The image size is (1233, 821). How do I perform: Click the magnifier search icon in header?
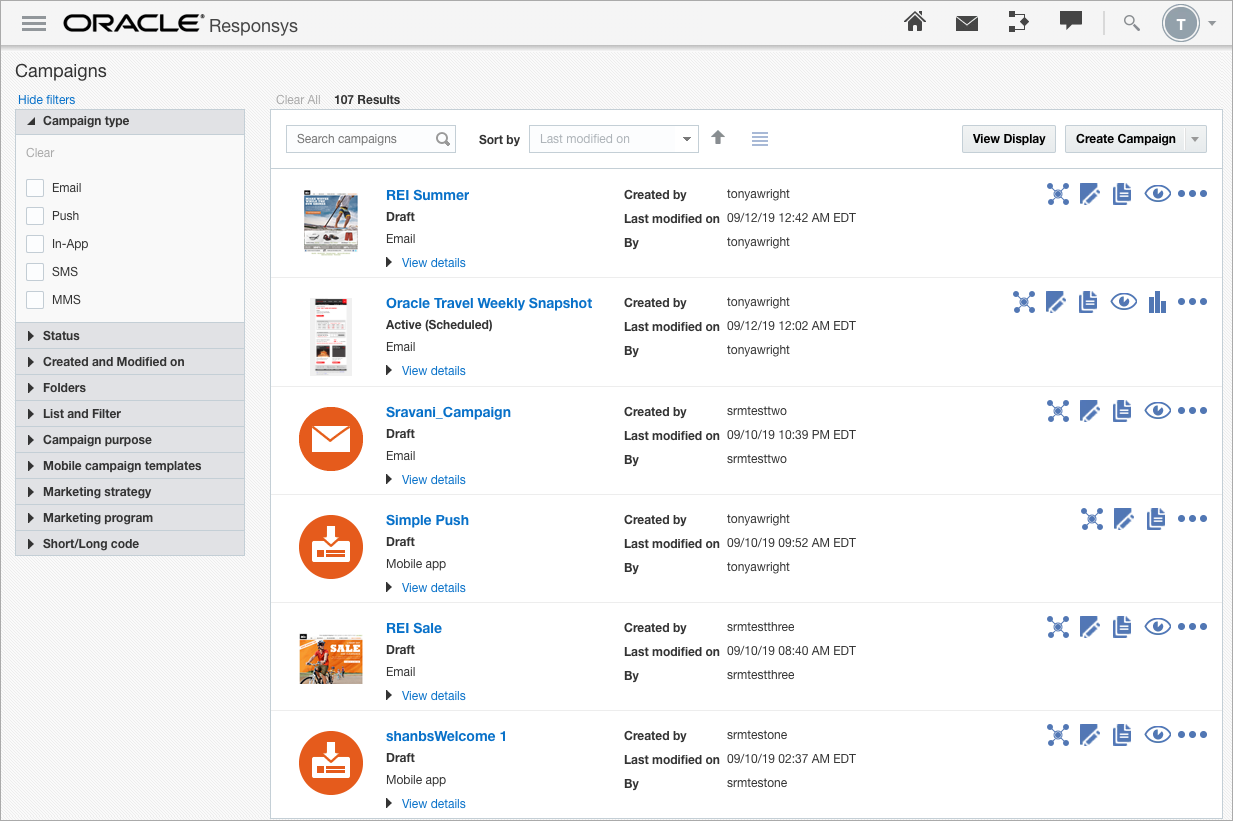1132,23
